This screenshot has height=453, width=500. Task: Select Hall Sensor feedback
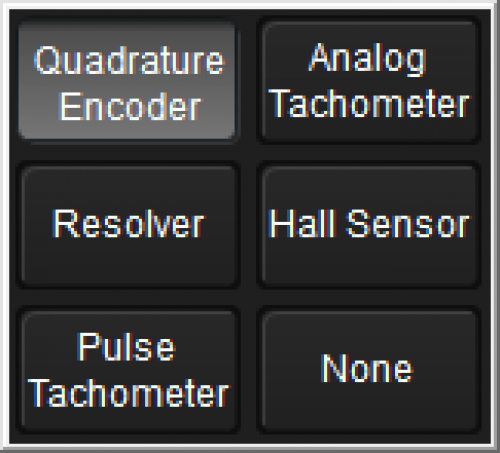tap(369, 225)
